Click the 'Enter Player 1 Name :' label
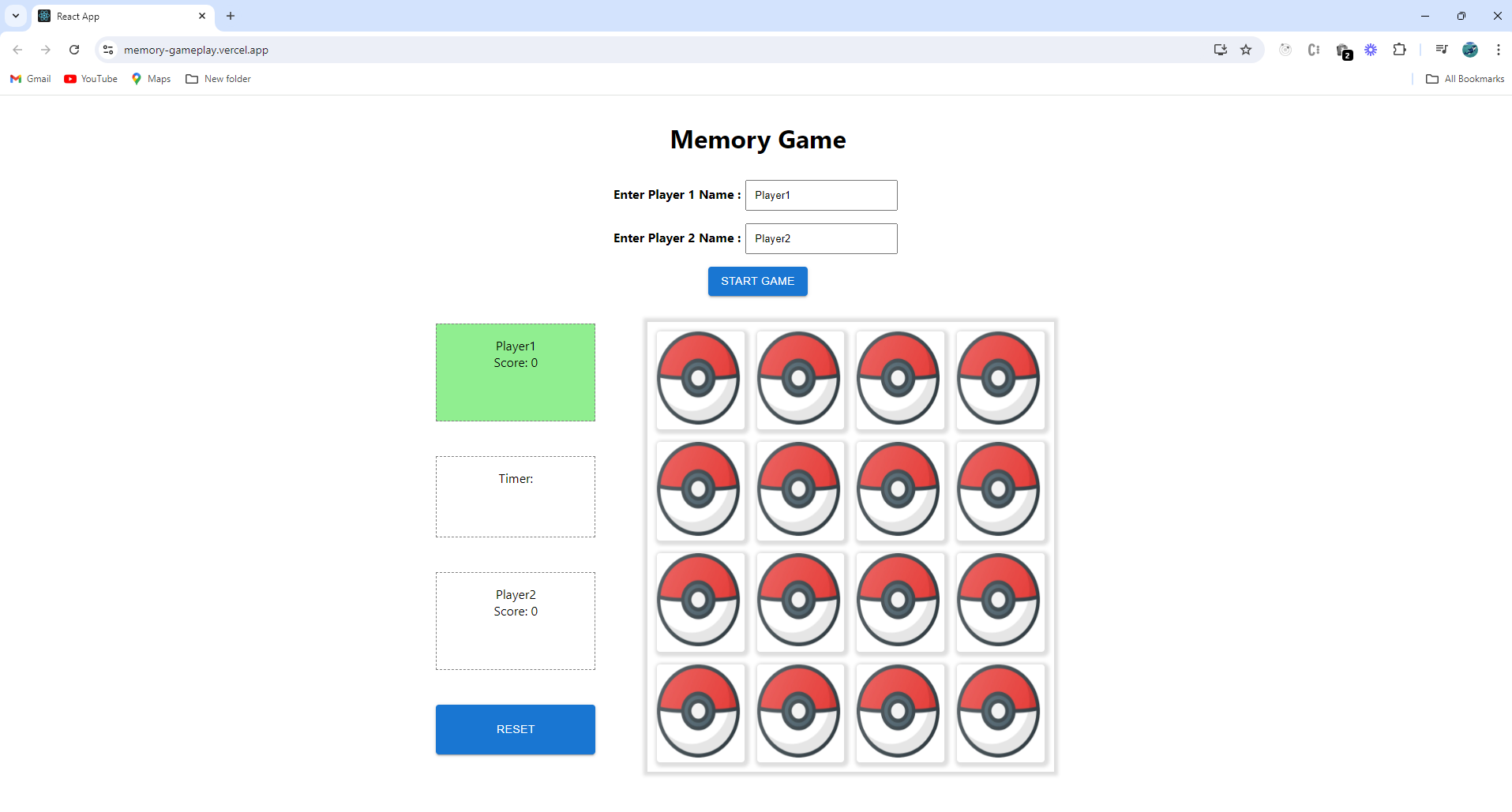 coord(677,195)
